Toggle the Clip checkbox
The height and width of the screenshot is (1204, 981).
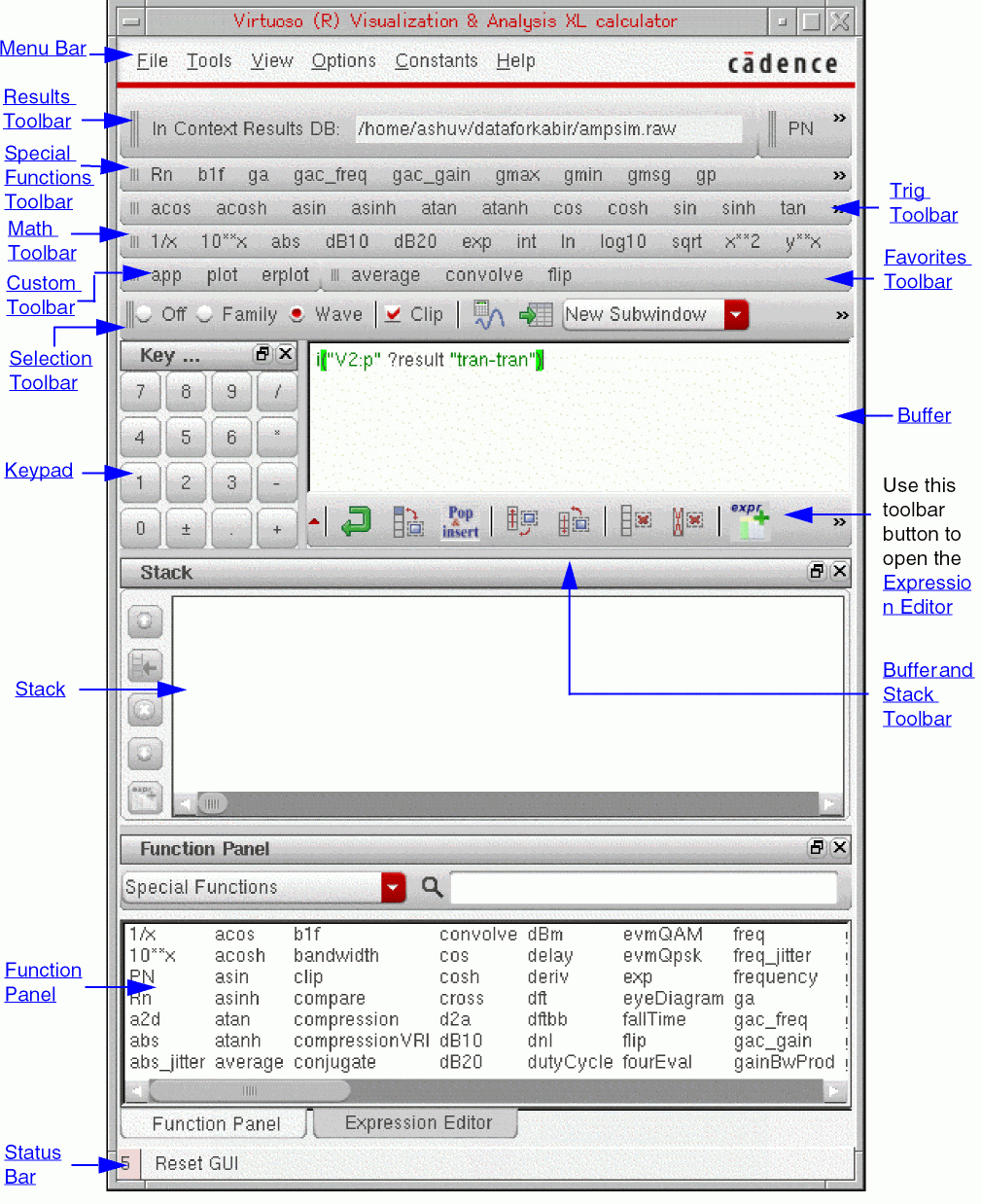tap(393, 314)
